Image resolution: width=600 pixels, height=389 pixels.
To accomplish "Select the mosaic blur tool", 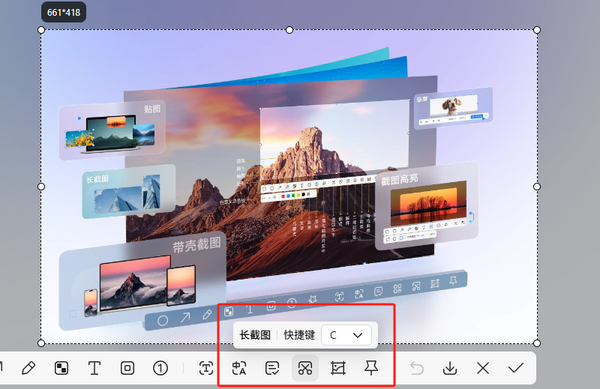I will point(62,368).
